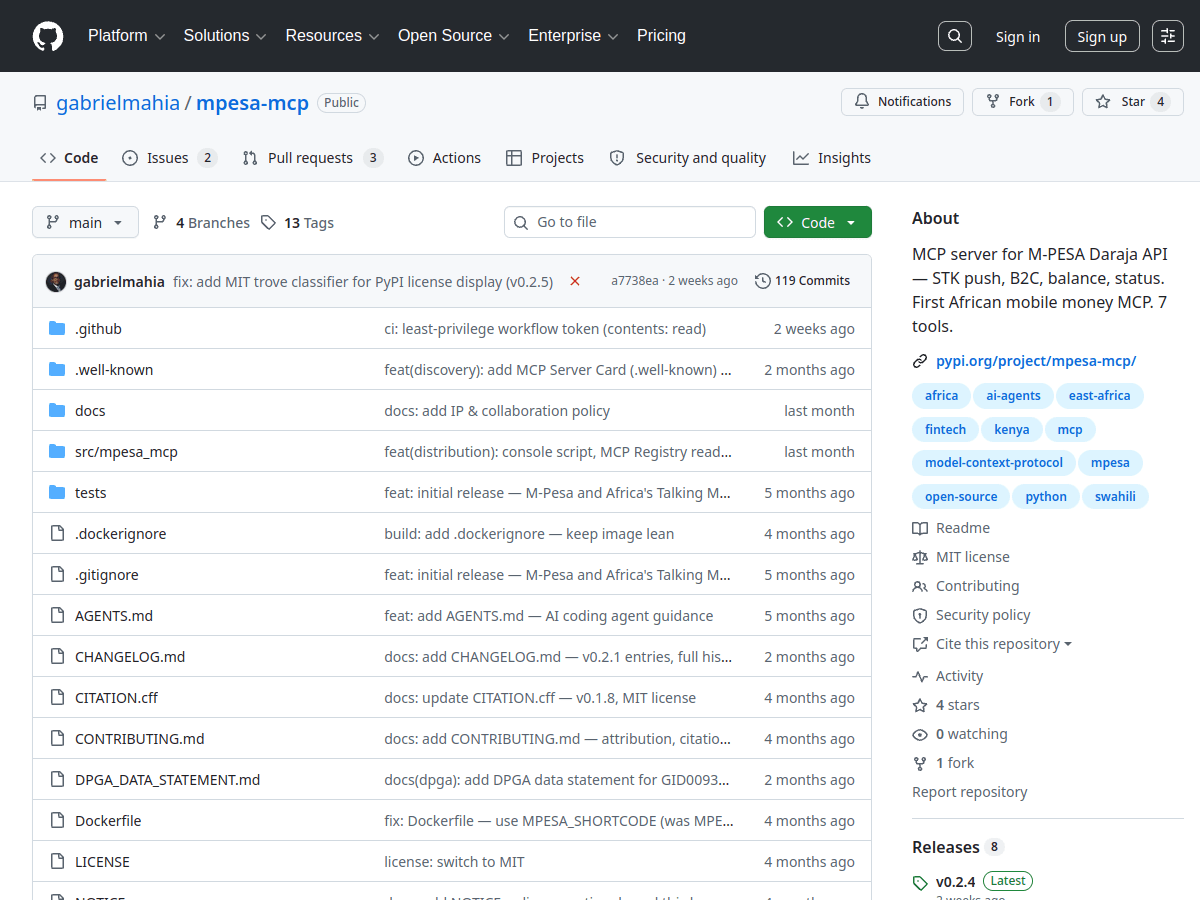Image resolution: width=1200 pixels, height=900 pixels.
Task: Star the mpesa-mcp repository
Action: (x=1133, y=102)
